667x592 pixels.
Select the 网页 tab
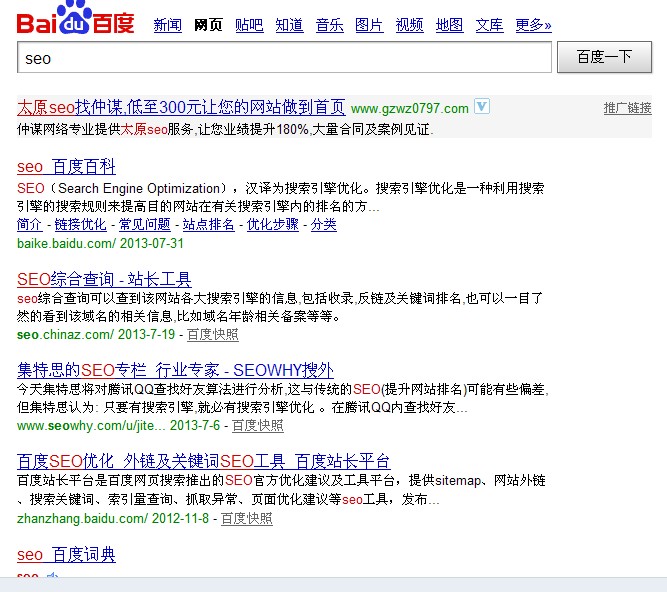click(208, 25)
